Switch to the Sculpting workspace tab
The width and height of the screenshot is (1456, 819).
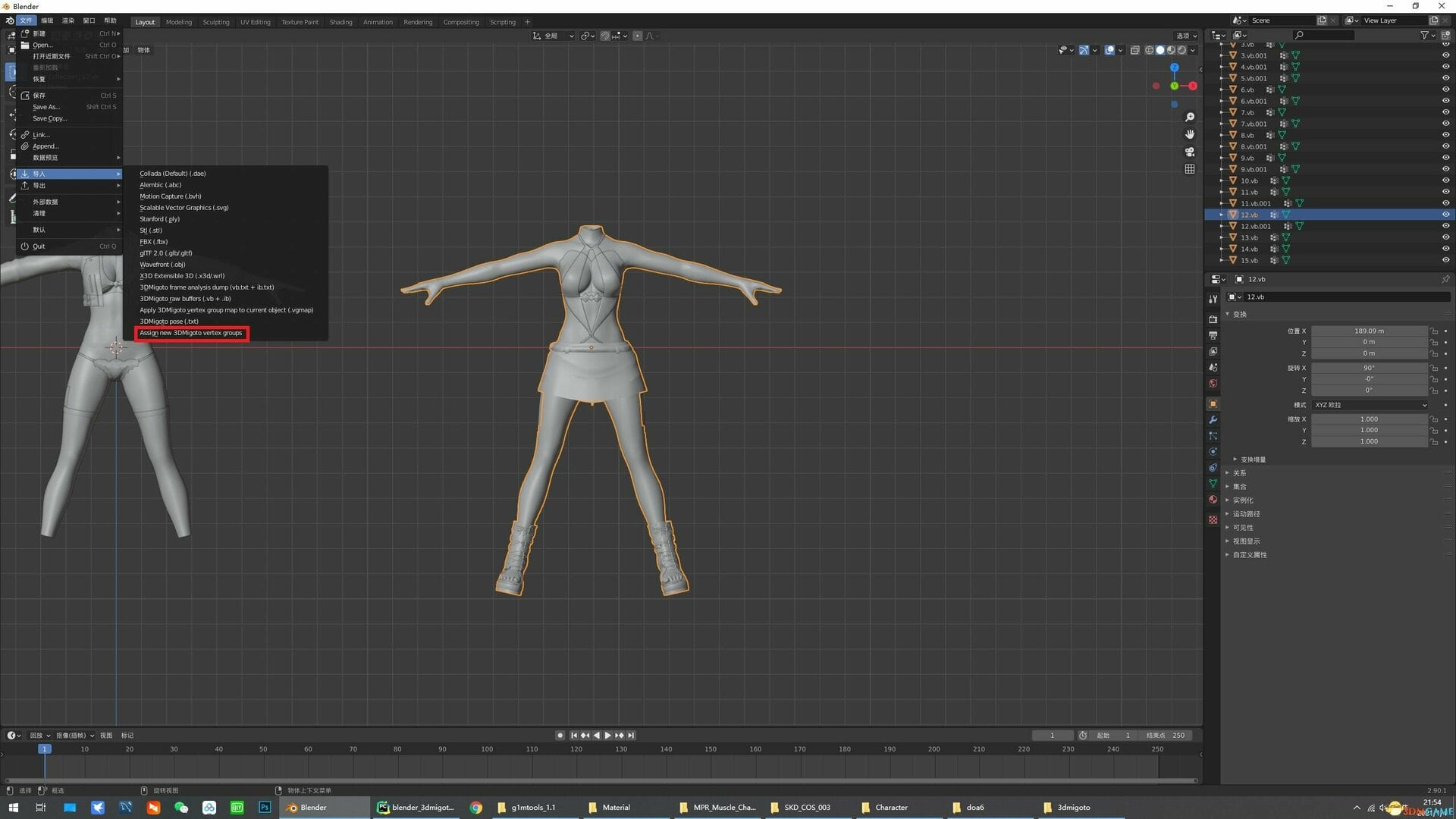[x=216, y=22]
